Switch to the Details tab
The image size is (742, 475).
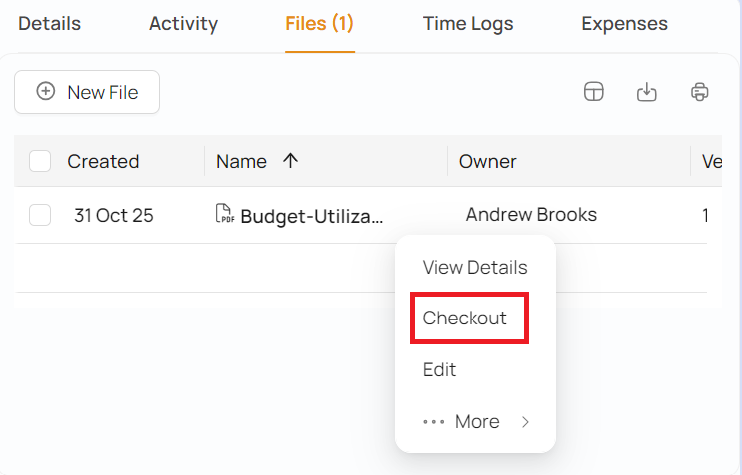[49, 23]
